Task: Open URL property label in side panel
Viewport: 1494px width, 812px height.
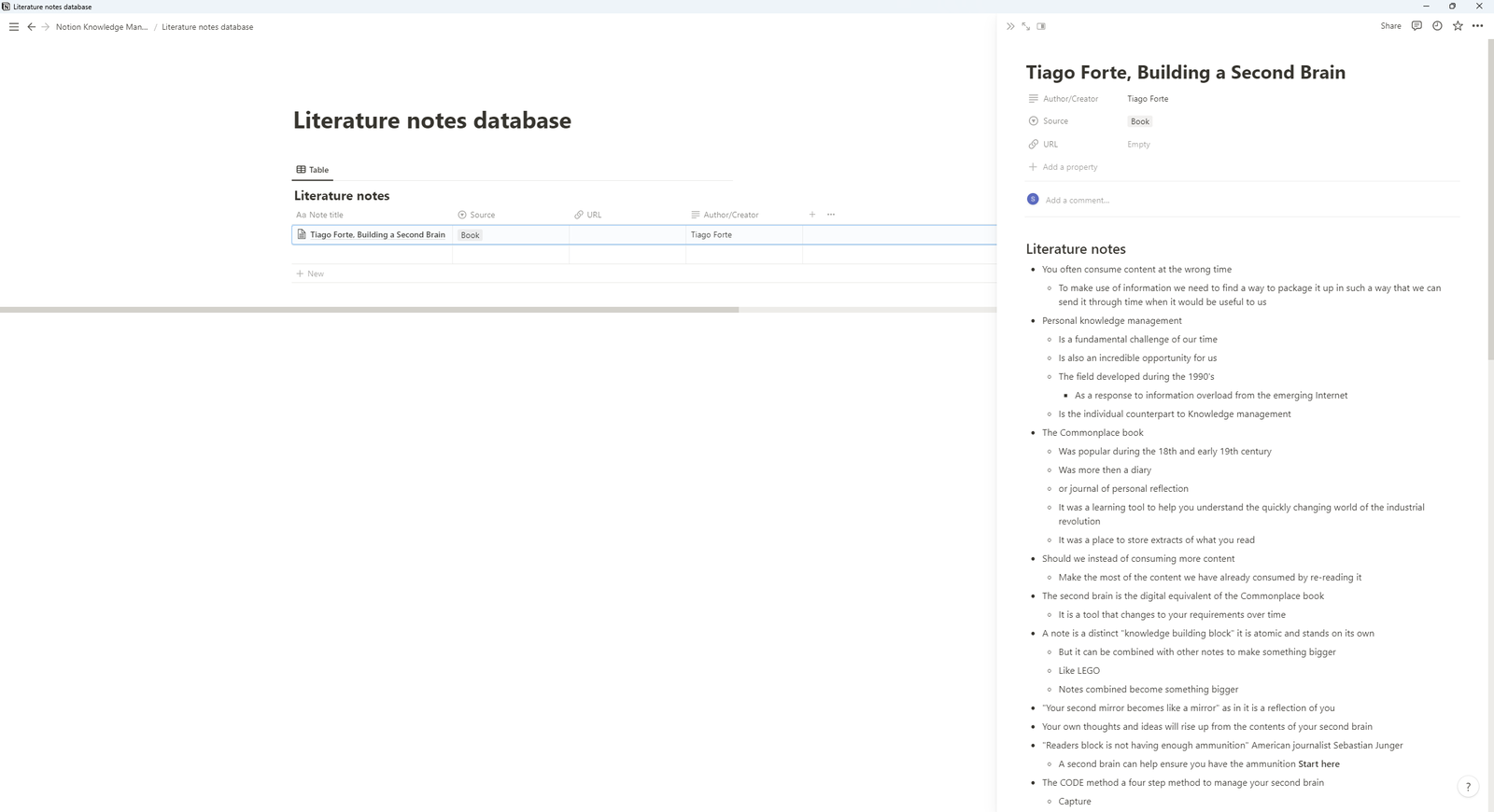Action: click(x=1044, y=145)
